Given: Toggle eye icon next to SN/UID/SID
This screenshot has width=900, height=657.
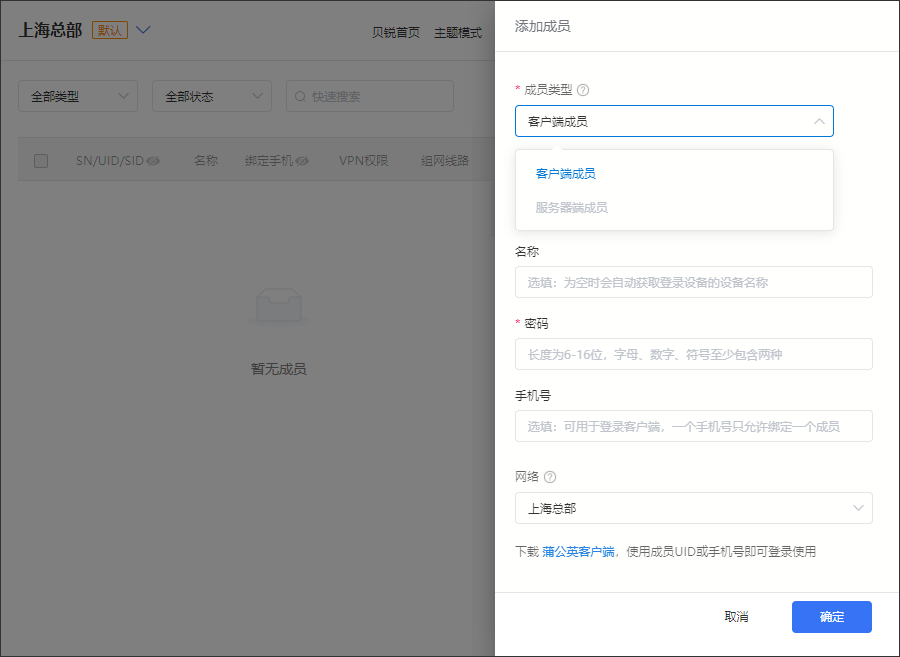Looking at the screenshot, I should coord(153,161).
